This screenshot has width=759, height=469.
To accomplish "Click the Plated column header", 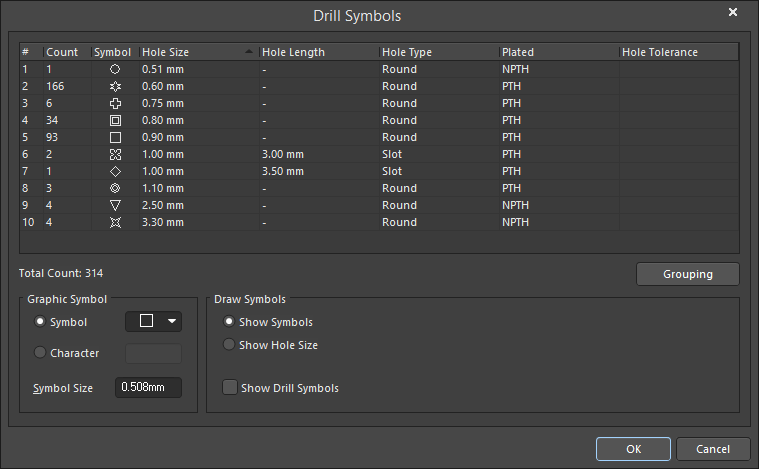I will tap(557, 52).
